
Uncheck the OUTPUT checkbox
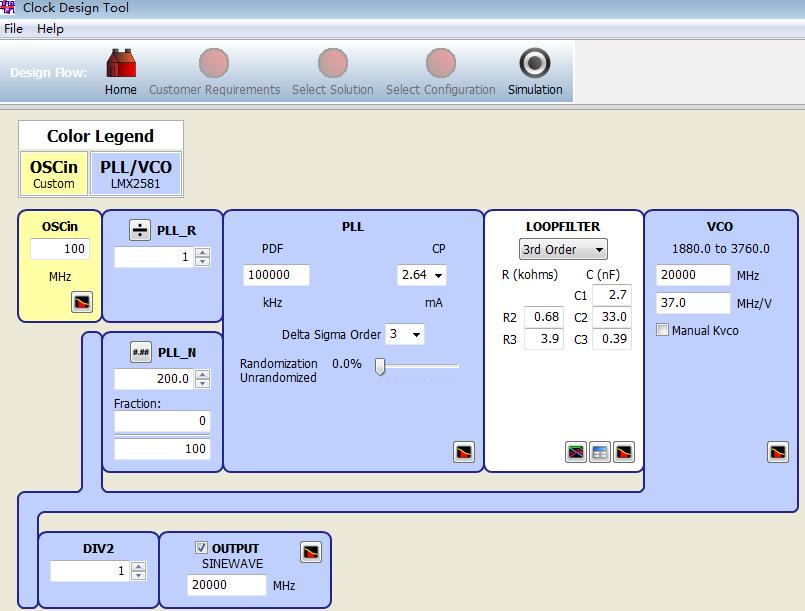201,547
